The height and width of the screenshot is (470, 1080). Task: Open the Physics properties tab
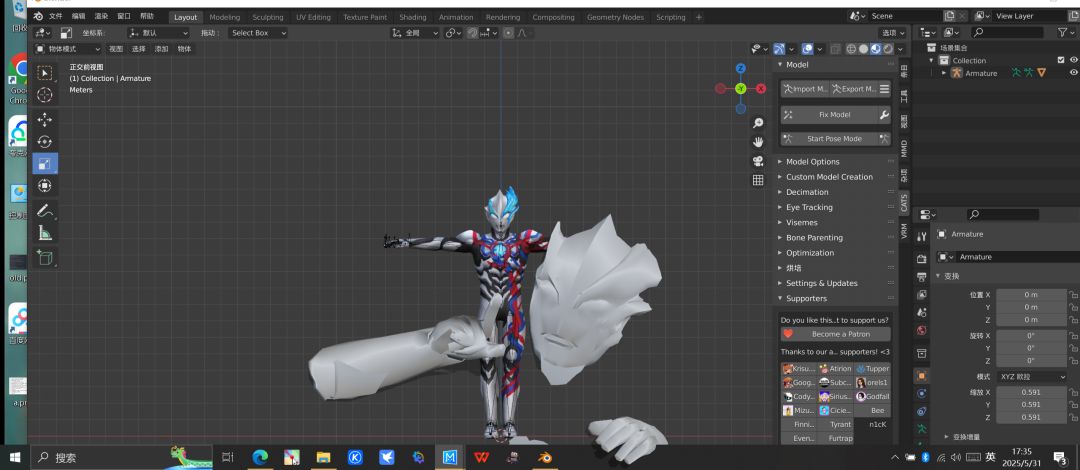click(922, 394)
